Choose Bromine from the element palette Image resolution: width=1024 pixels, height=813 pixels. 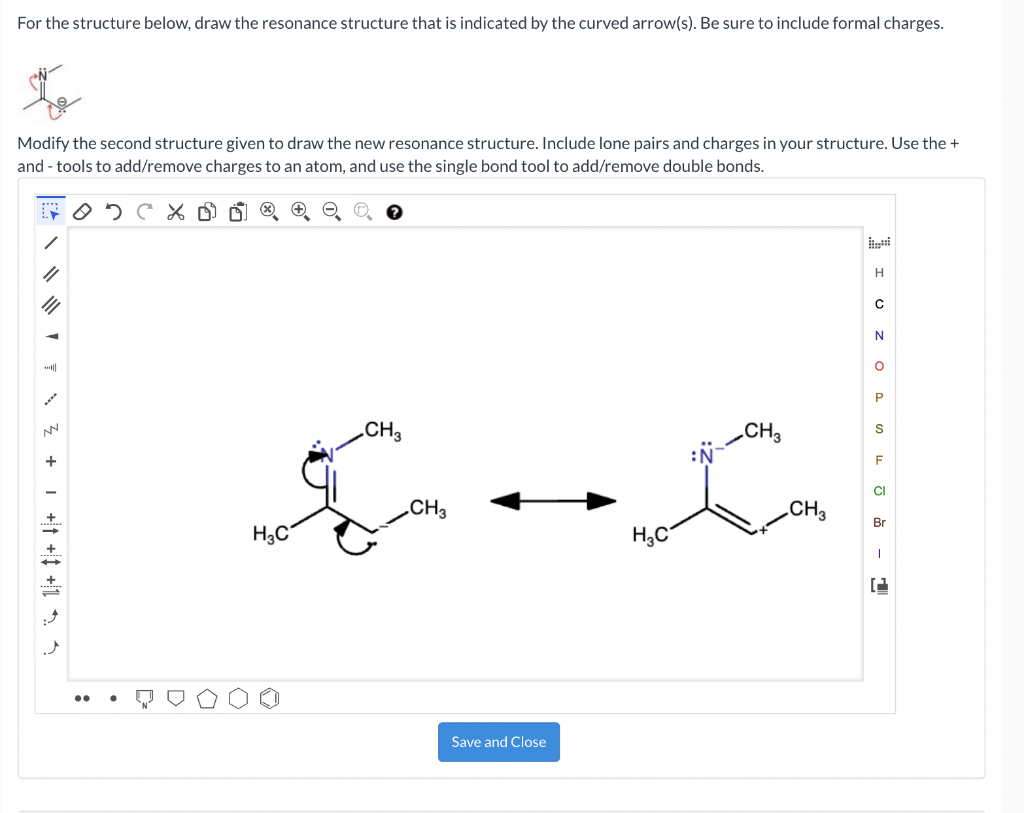[x=879, y=522]
